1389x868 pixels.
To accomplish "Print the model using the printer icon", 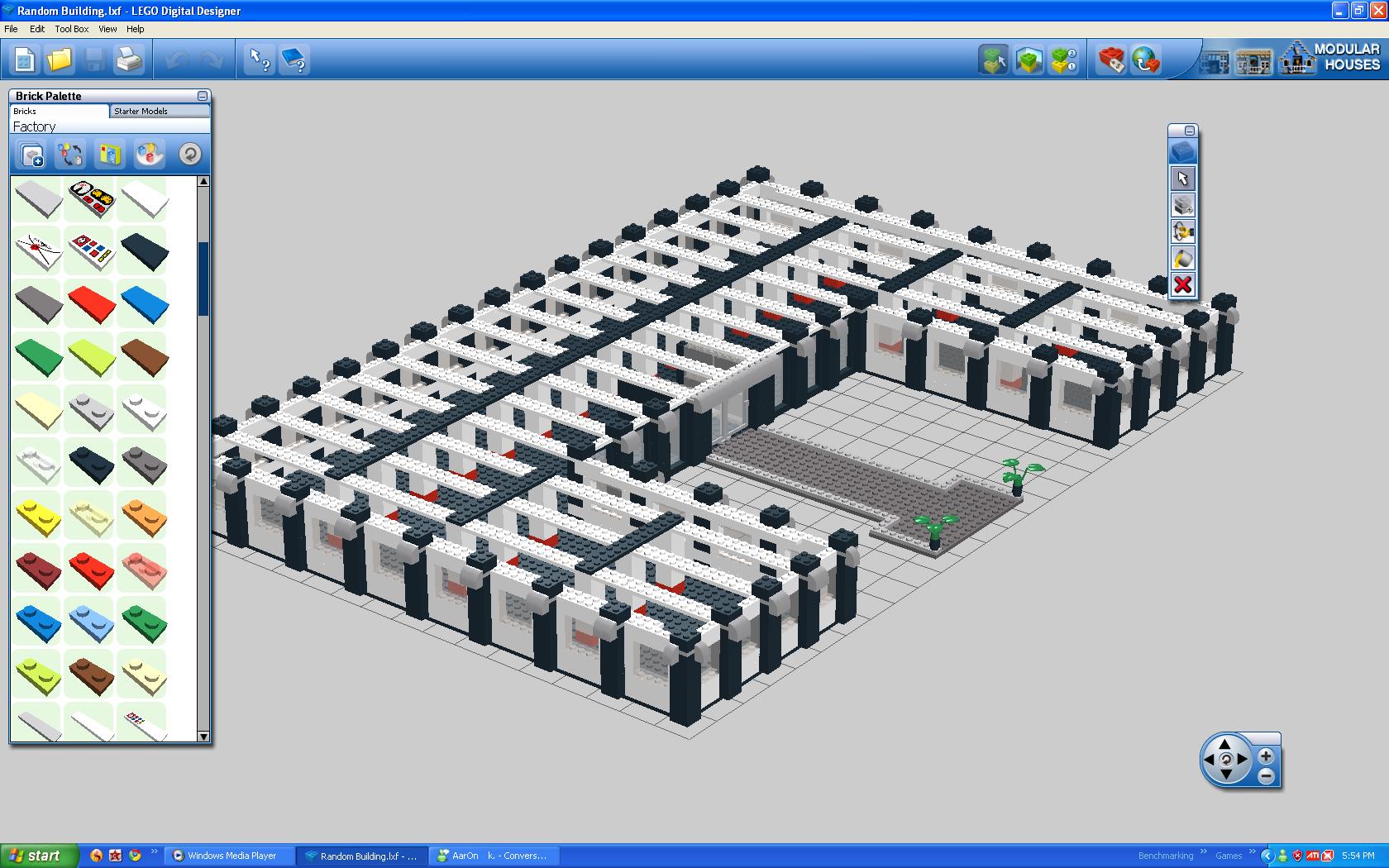I will click(129, 60).
